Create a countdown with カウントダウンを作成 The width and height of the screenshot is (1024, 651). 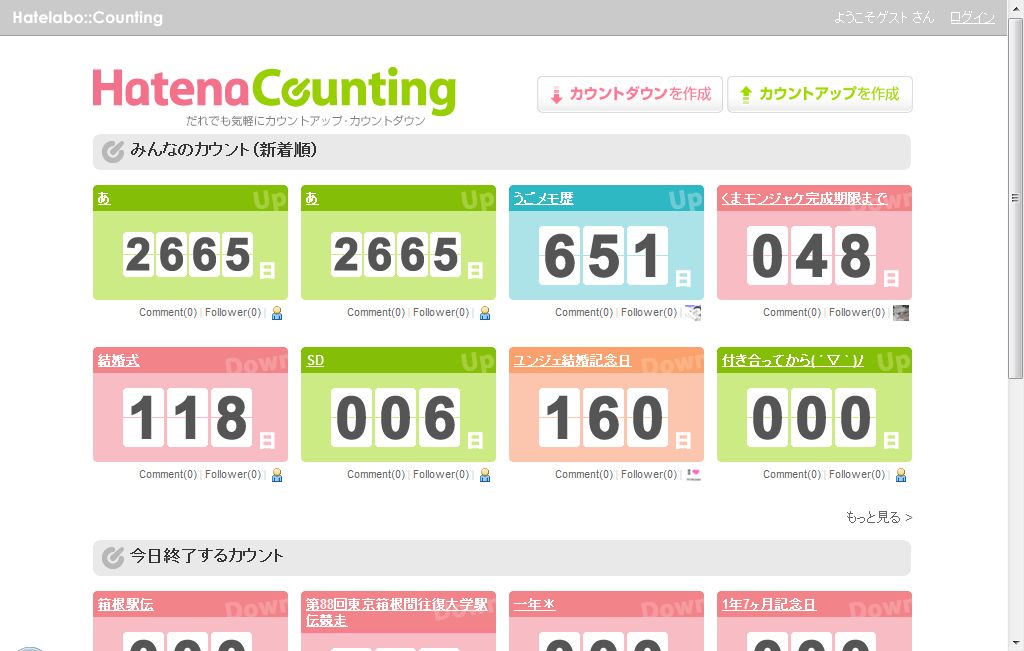coord(630,94)
